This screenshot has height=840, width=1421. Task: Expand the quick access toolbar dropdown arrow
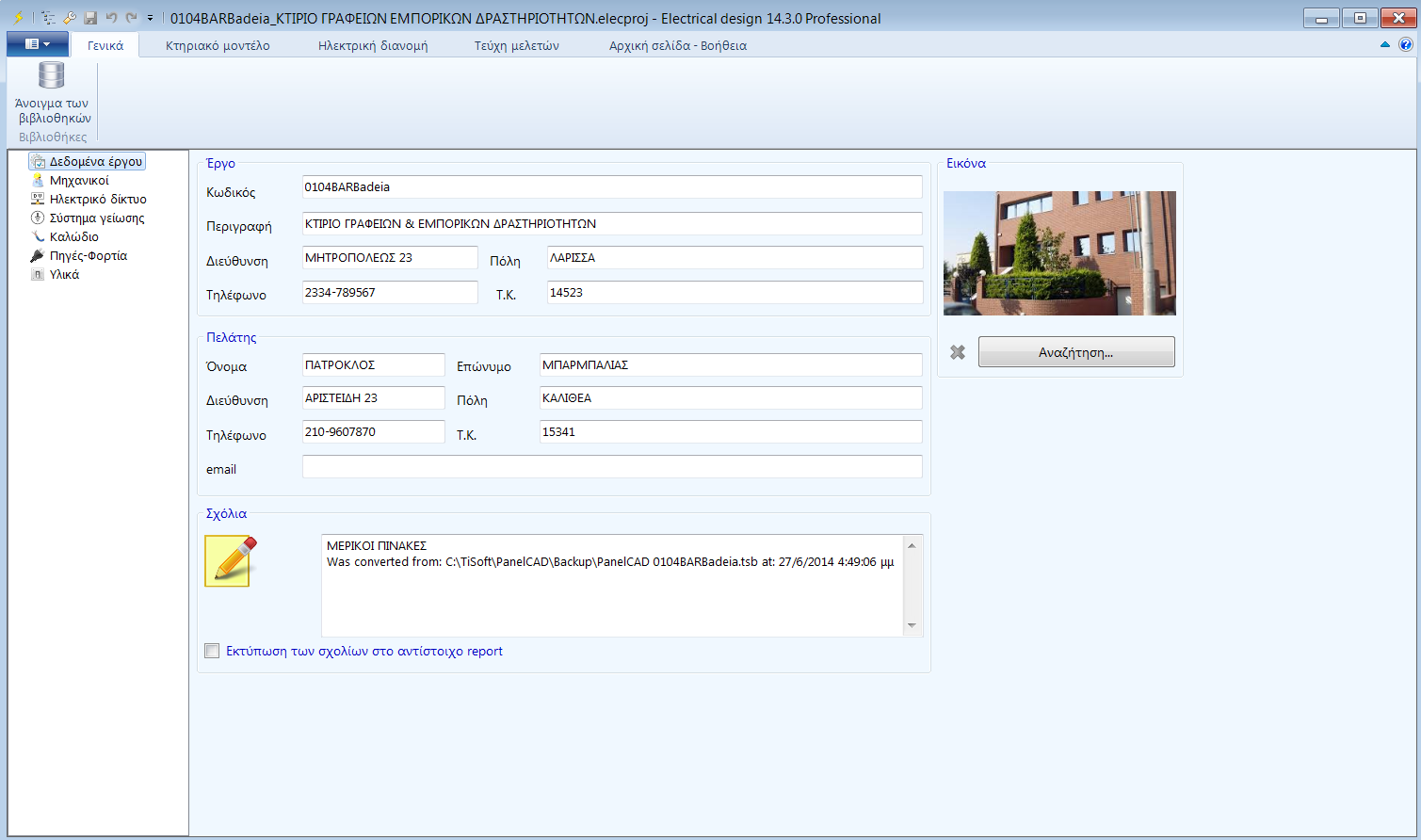148,17
